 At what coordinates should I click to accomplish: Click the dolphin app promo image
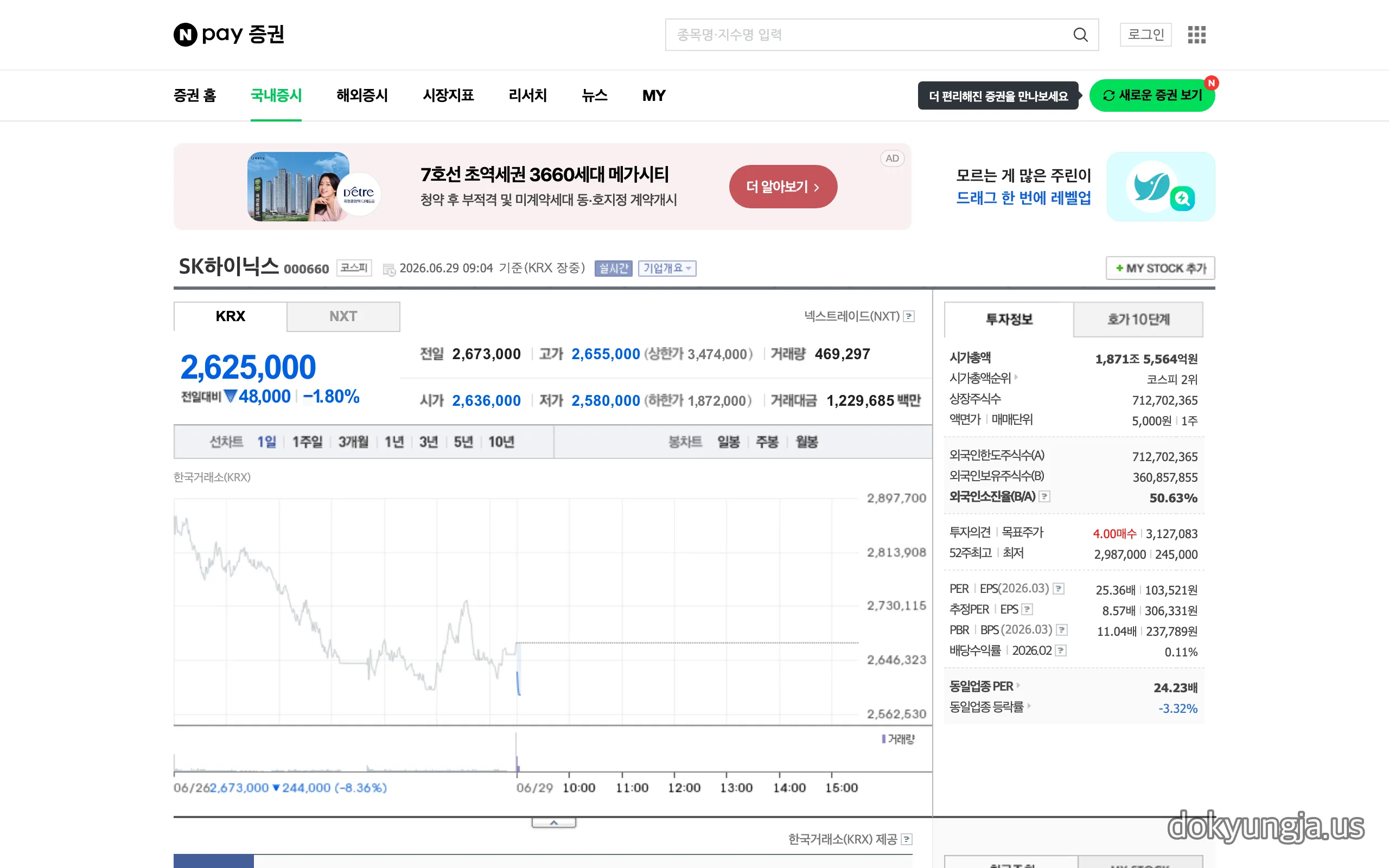[1161, 187]
